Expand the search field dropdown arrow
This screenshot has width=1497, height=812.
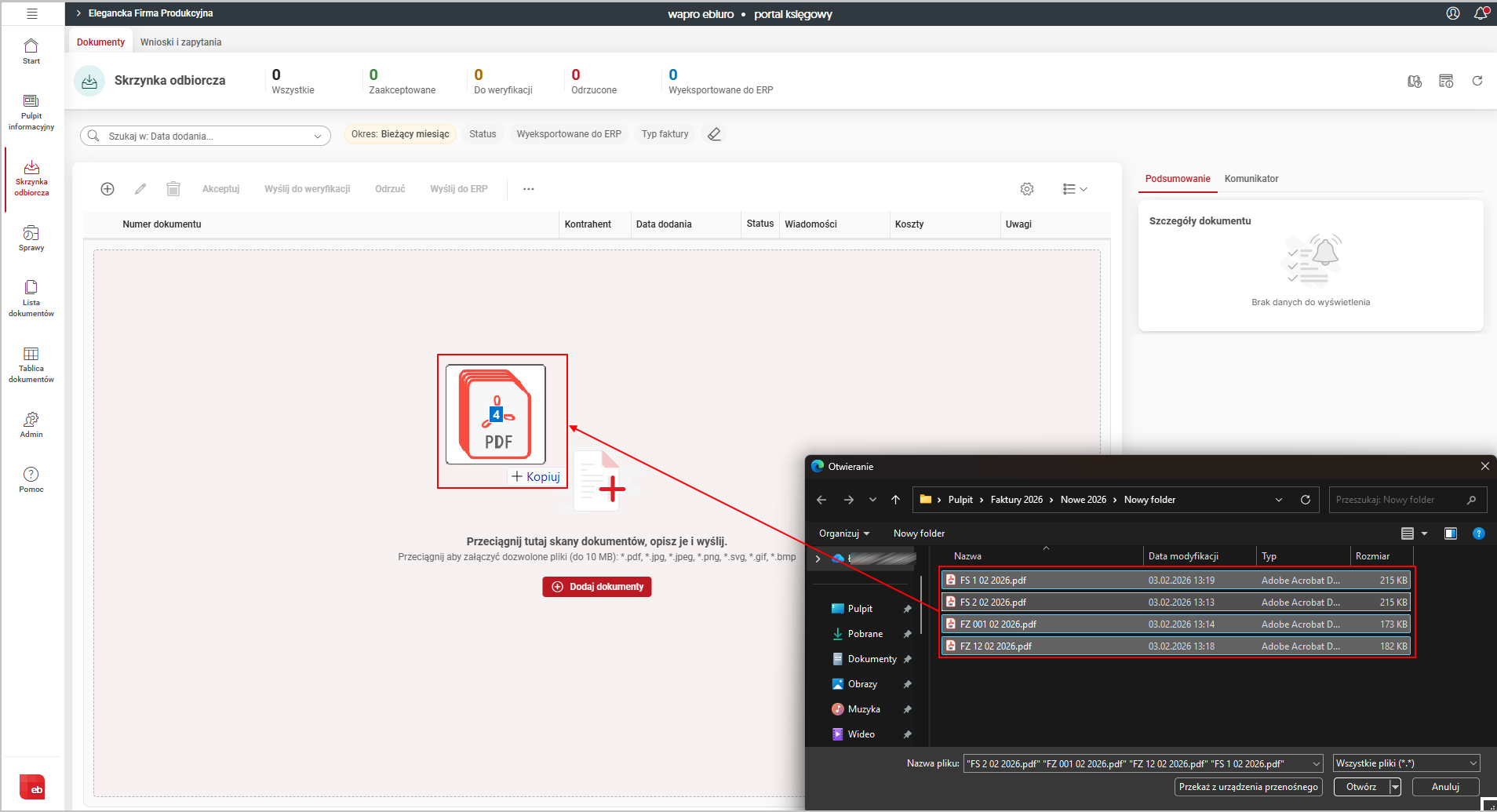click(x=318, y=136)
